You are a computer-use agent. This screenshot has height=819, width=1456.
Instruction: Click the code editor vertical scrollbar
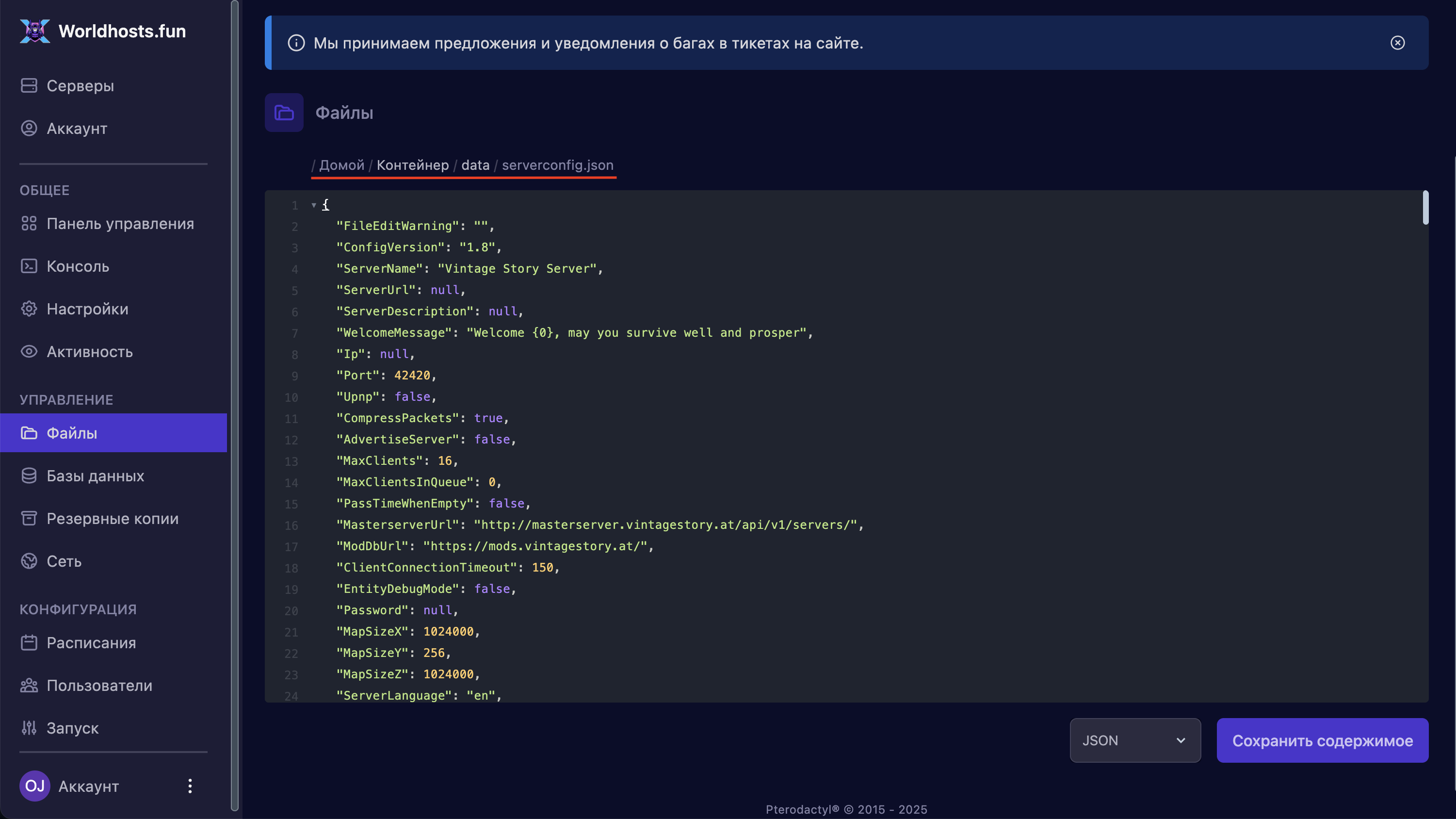point(1425,208)
